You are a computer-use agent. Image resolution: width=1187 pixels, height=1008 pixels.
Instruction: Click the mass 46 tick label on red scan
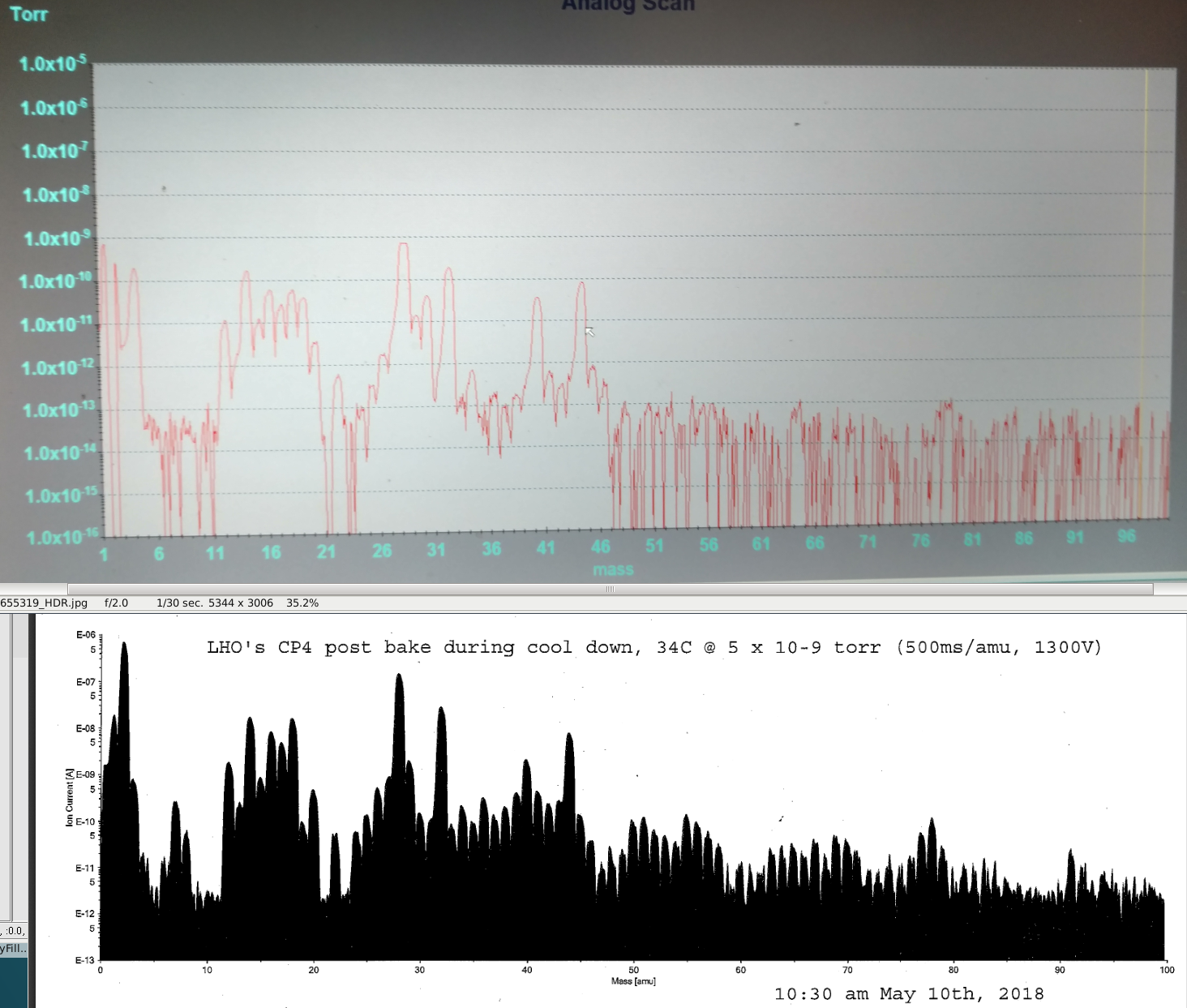pyautogui.click(x=600, y=547)
